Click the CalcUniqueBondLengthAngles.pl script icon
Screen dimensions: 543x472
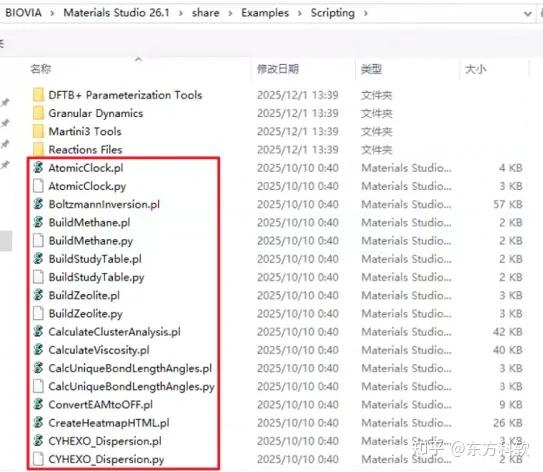38,368
